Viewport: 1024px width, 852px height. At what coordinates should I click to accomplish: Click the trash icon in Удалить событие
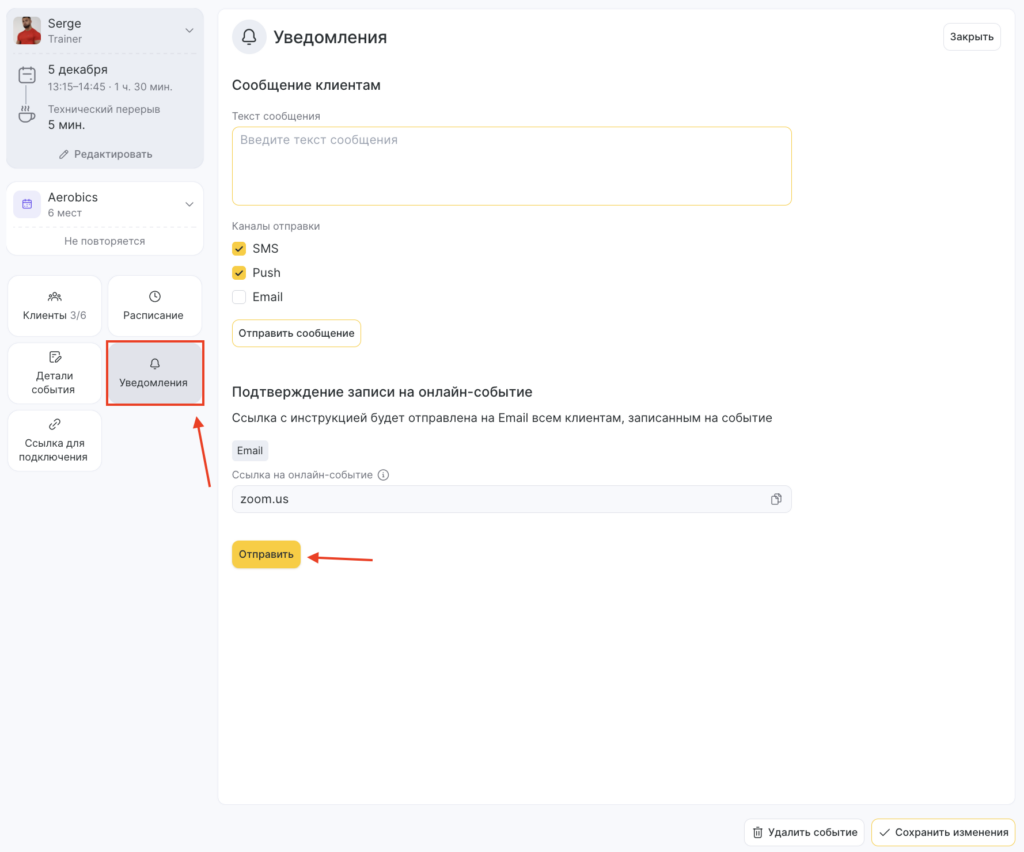[758, 832]
